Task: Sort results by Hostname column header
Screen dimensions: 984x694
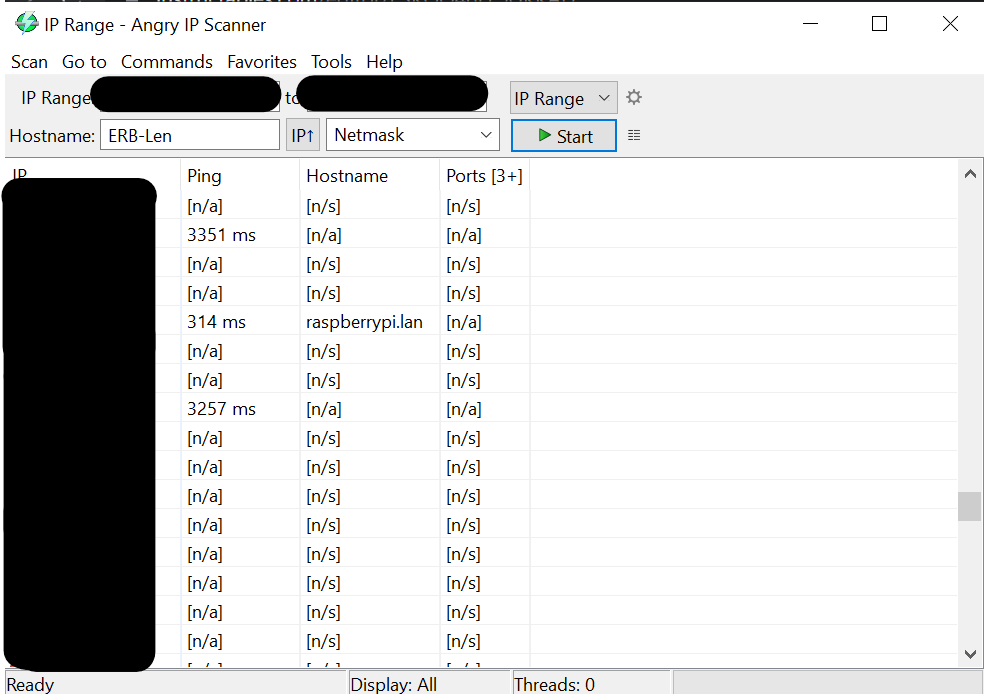Action: 369,176
